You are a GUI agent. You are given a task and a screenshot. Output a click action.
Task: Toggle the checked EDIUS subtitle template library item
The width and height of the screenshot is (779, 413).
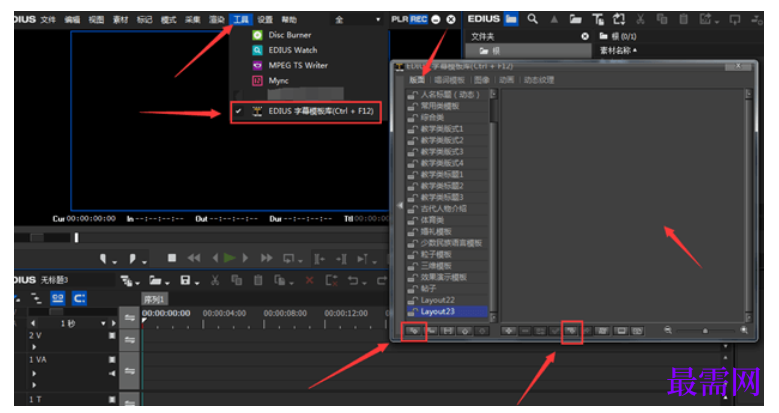pos(306,111)
